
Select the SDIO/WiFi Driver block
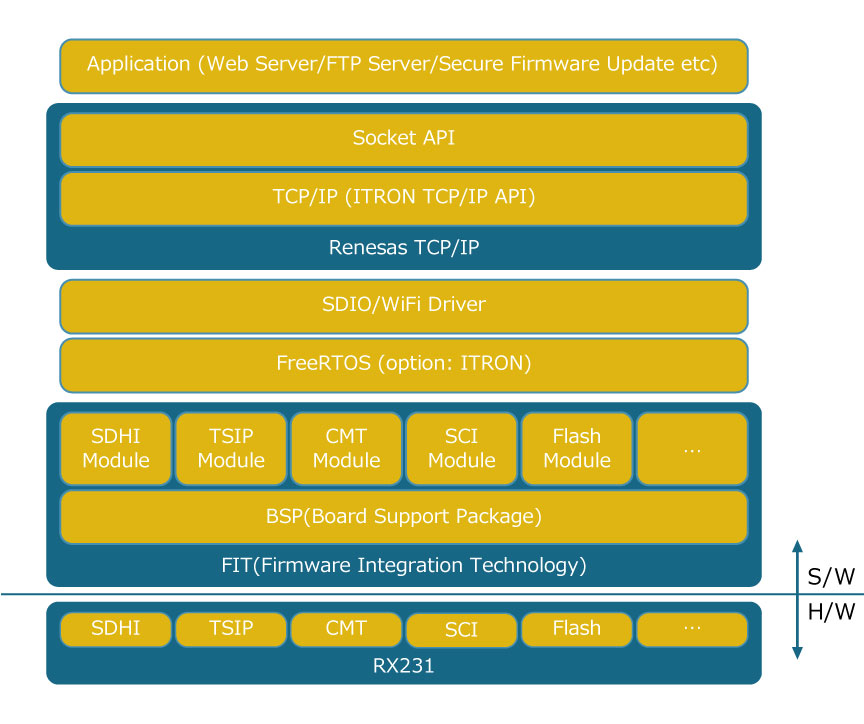(x=404, y=306)
